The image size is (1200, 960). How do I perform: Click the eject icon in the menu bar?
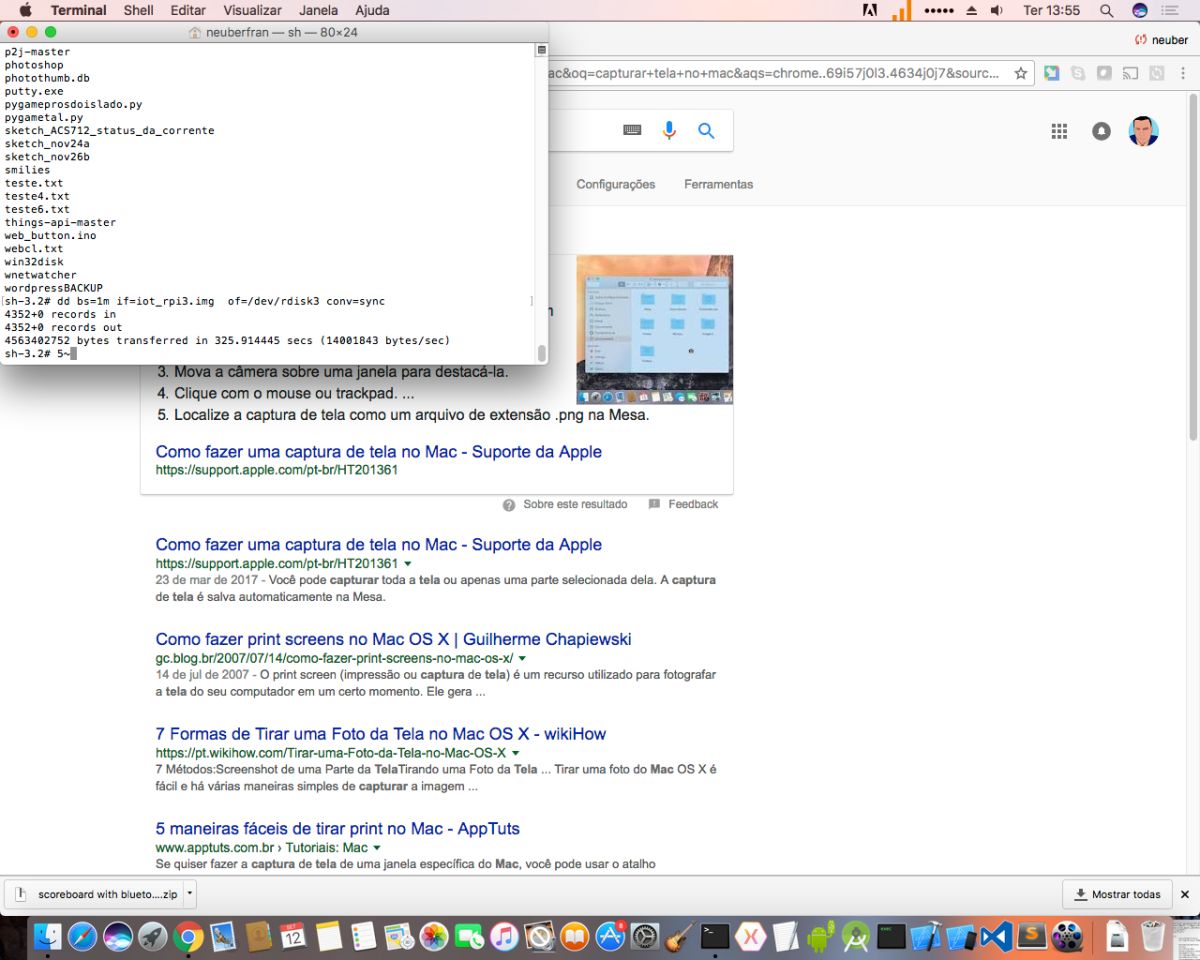[x=971, y=10]
